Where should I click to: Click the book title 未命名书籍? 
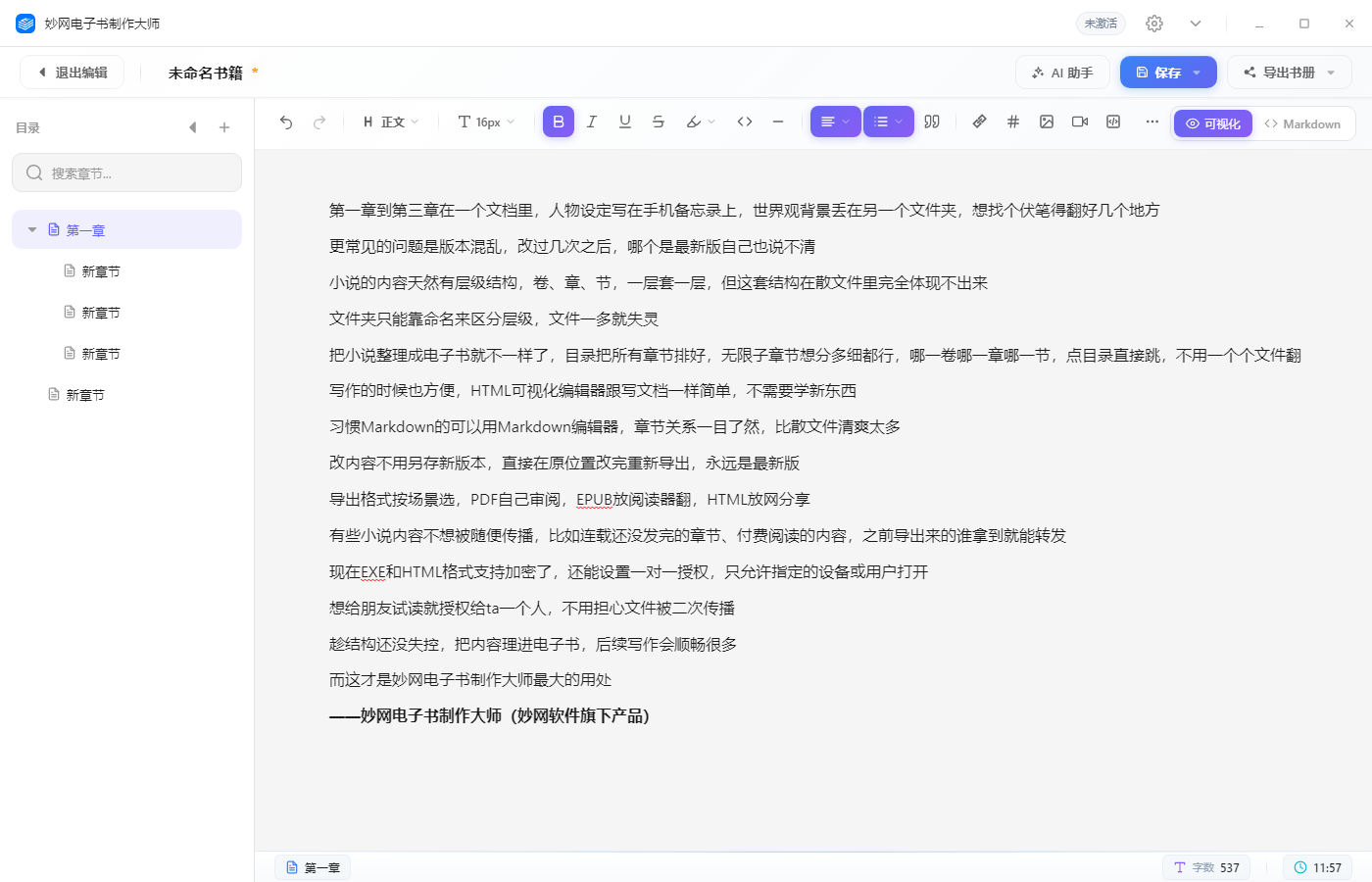[x=205, y=73]
